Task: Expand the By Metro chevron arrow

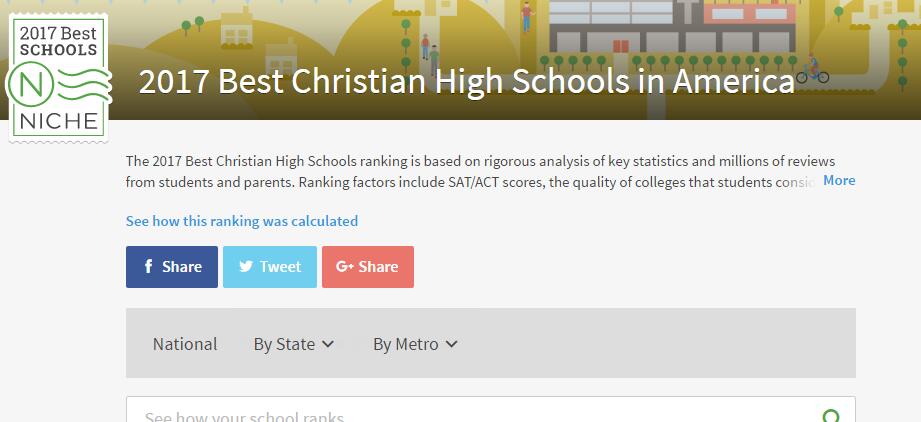Action: (451, 344)
